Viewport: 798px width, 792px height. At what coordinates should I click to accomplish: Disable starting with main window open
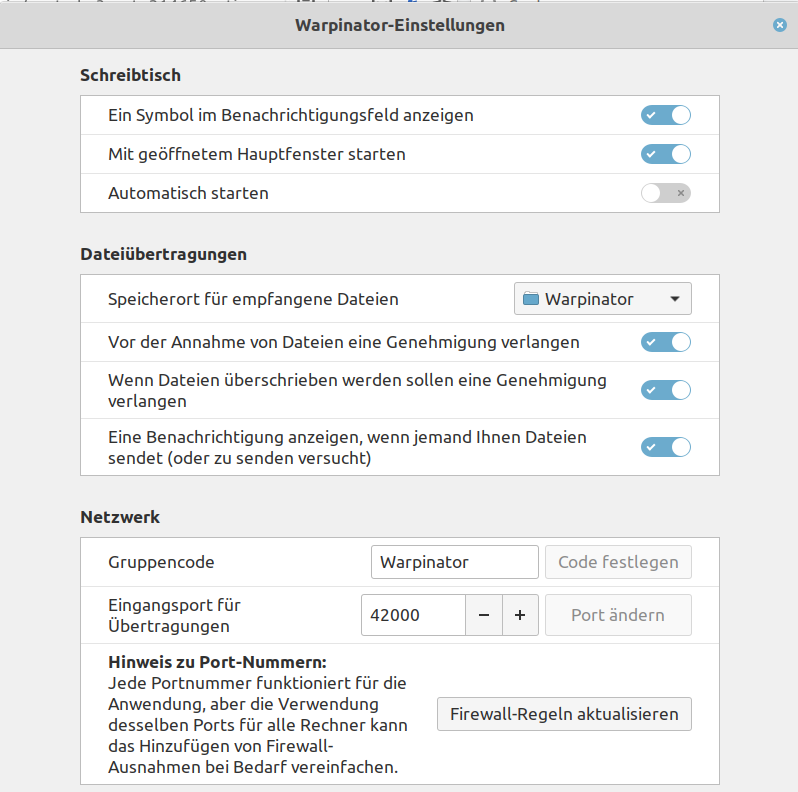click(x=666, y=154)
